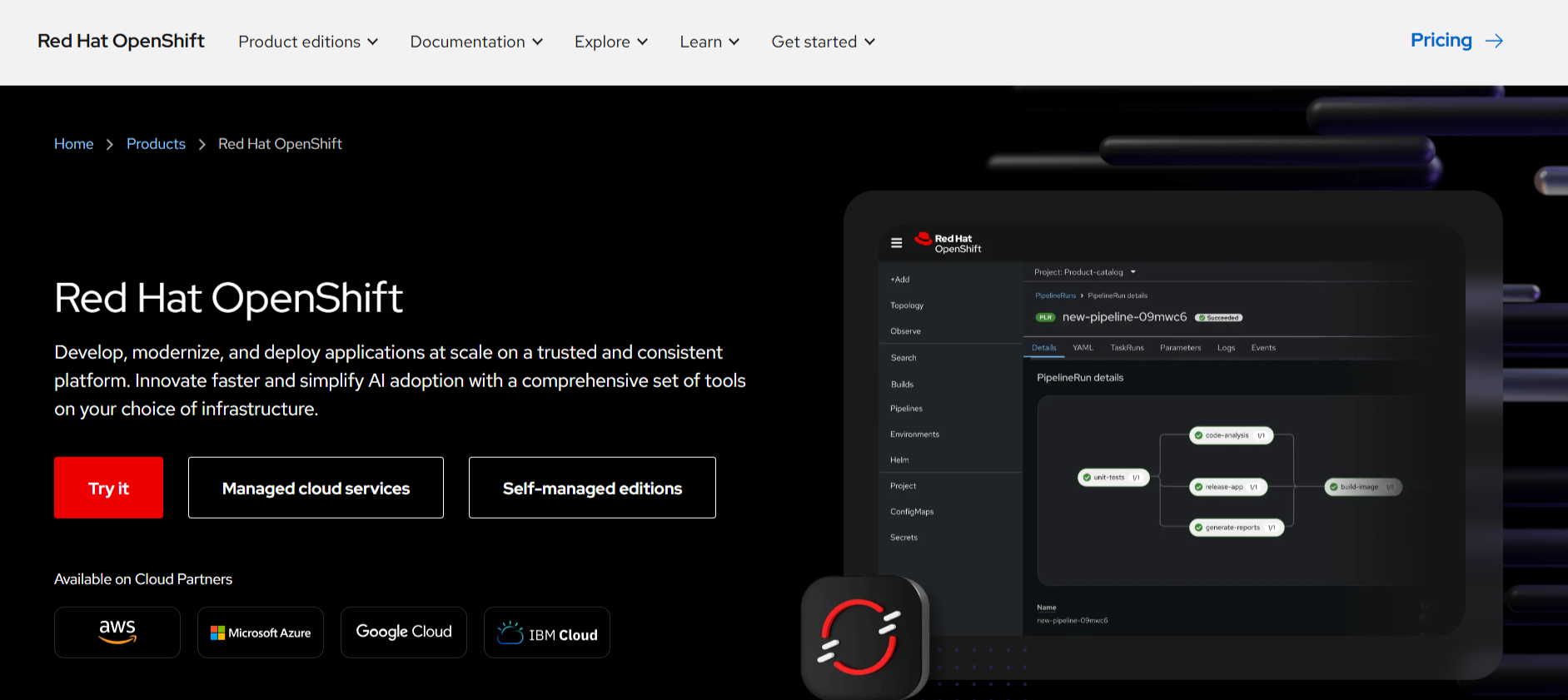Go to the Pricing page
Viewport: 1568px width, 700px height.
pyautogui.click(x=1456, y=41)
